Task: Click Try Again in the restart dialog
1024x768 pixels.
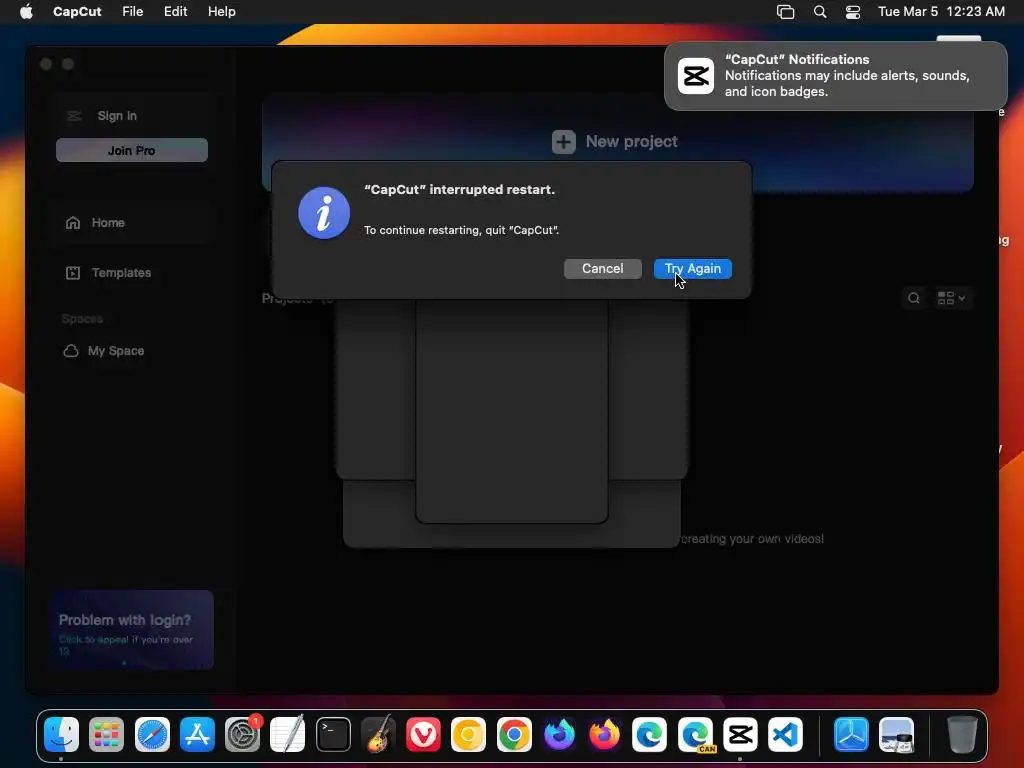Action: tap(692, 268)
